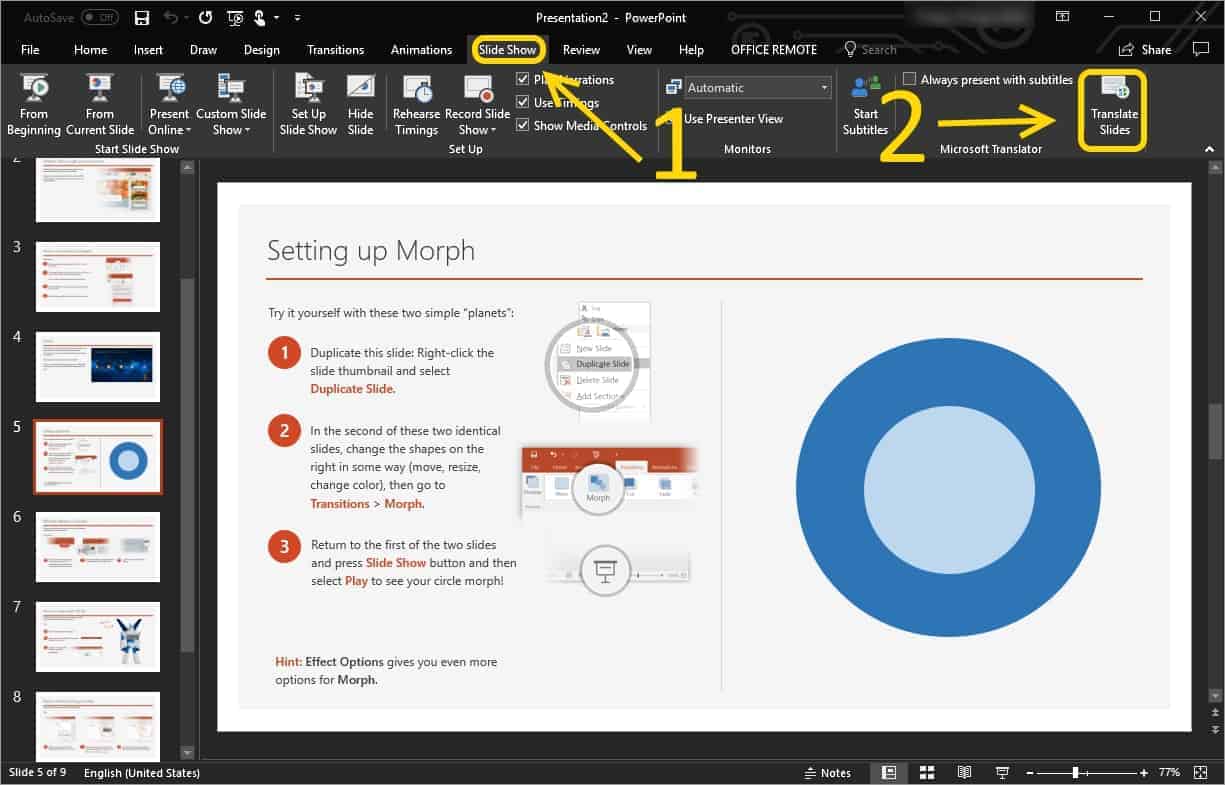The image size is (1225, 785).
Task: Click Start Subtitles
Action: [865, 104]
